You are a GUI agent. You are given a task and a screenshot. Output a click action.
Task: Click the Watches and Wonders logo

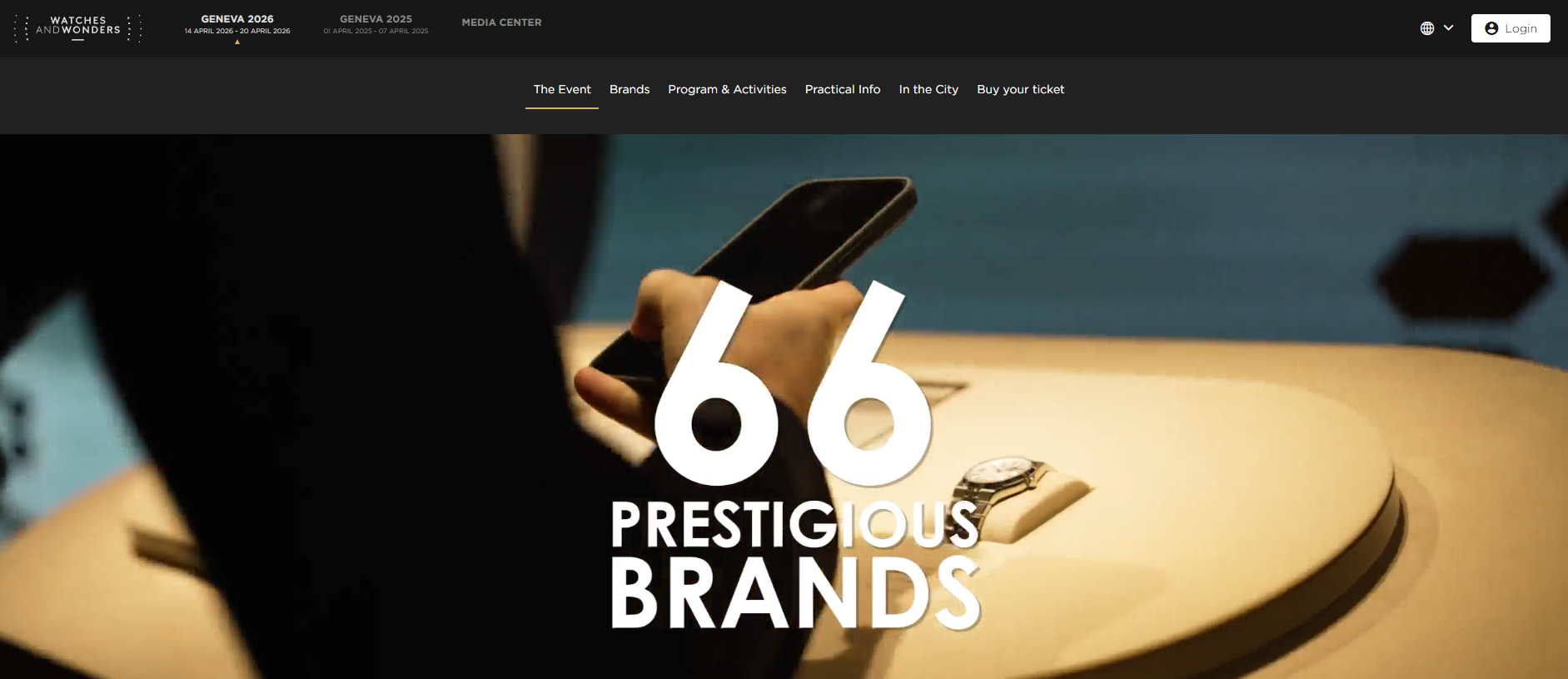[x=78, y=27]
